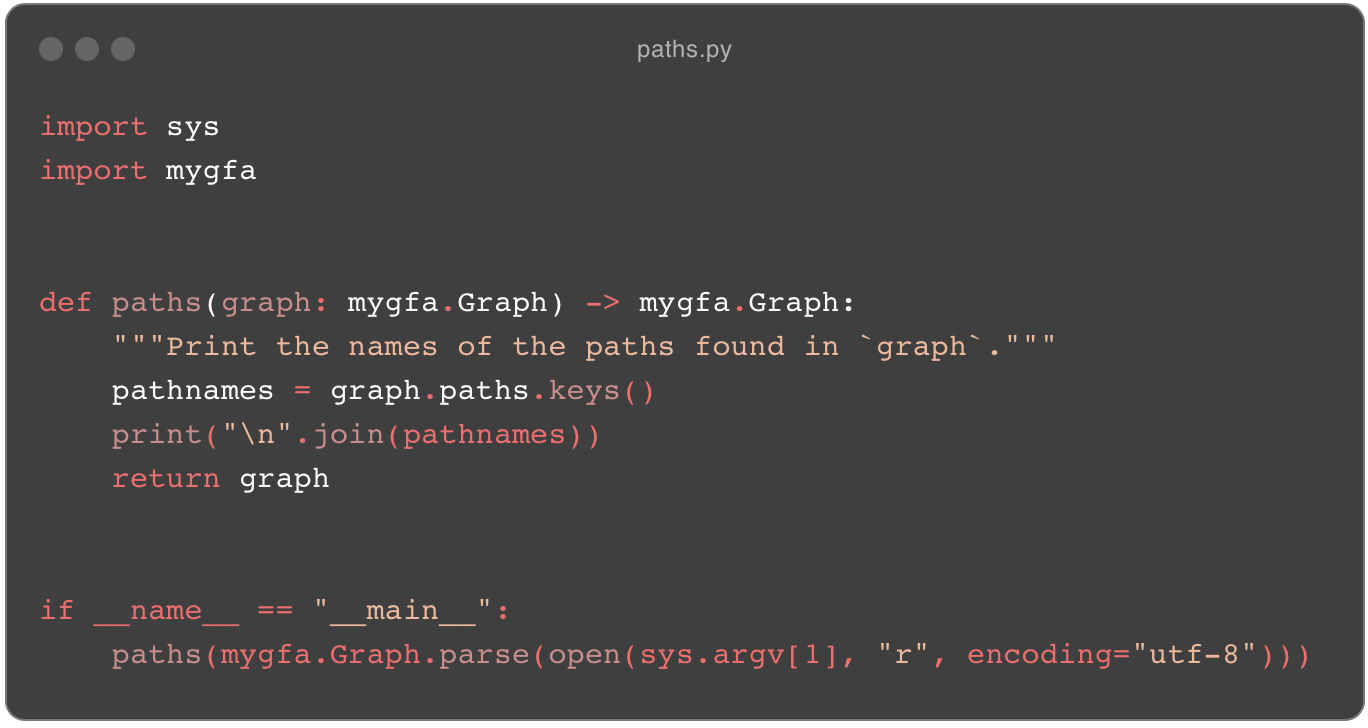Click the paths.py file title

(684, 49)
